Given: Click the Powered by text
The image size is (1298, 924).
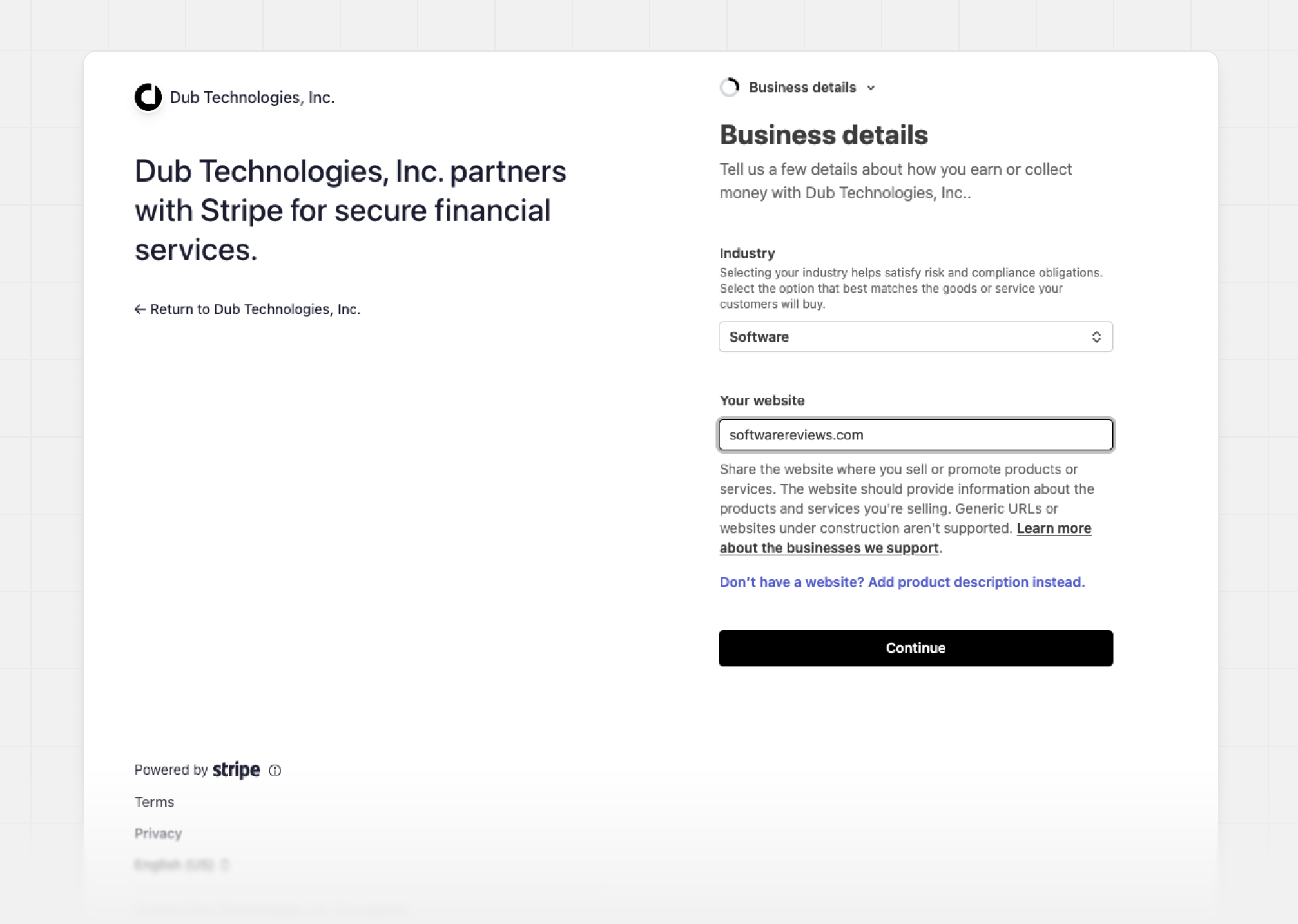Looking at the screenshot, I should (171, 770).
